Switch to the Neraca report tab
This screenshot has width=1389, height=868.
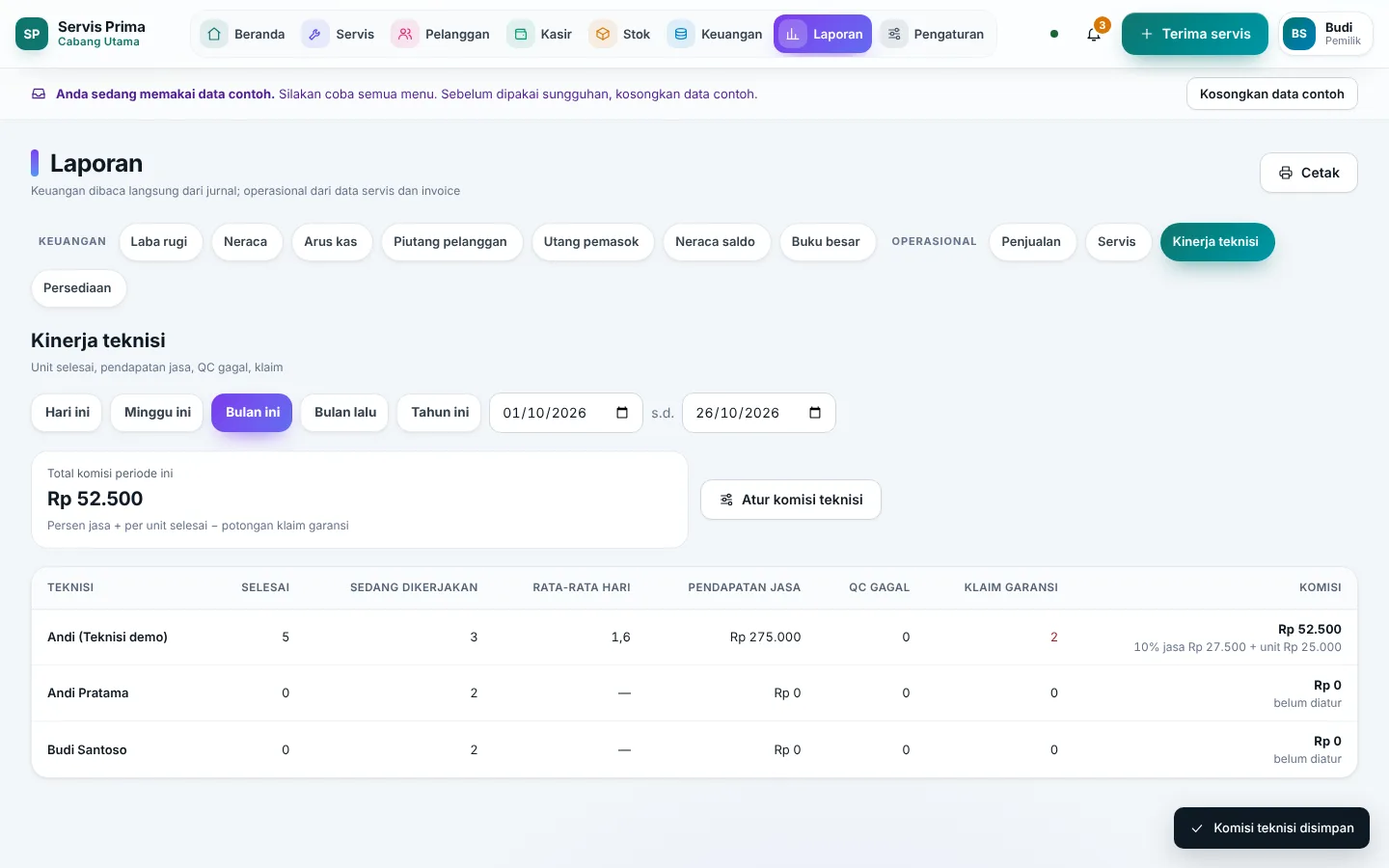pyautogui.click(x=246, y=242)
